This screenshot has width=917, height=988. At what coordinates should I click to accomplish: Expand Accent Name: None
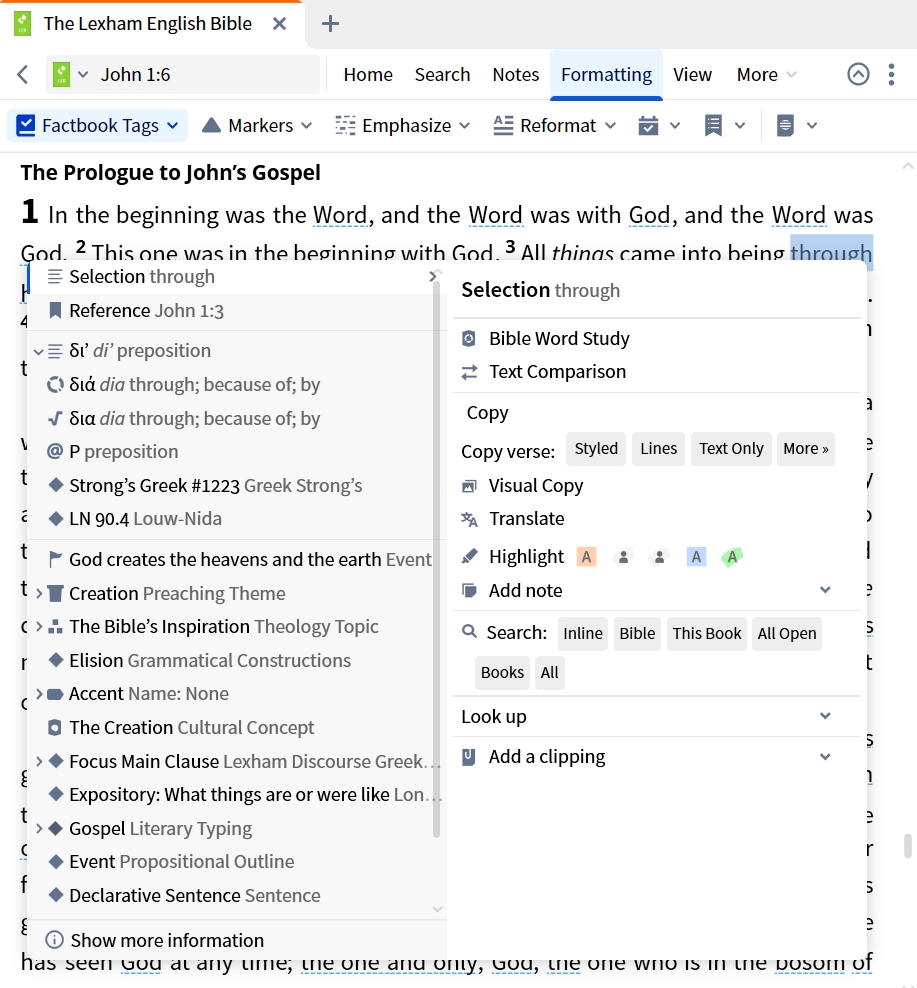(39, 694)
